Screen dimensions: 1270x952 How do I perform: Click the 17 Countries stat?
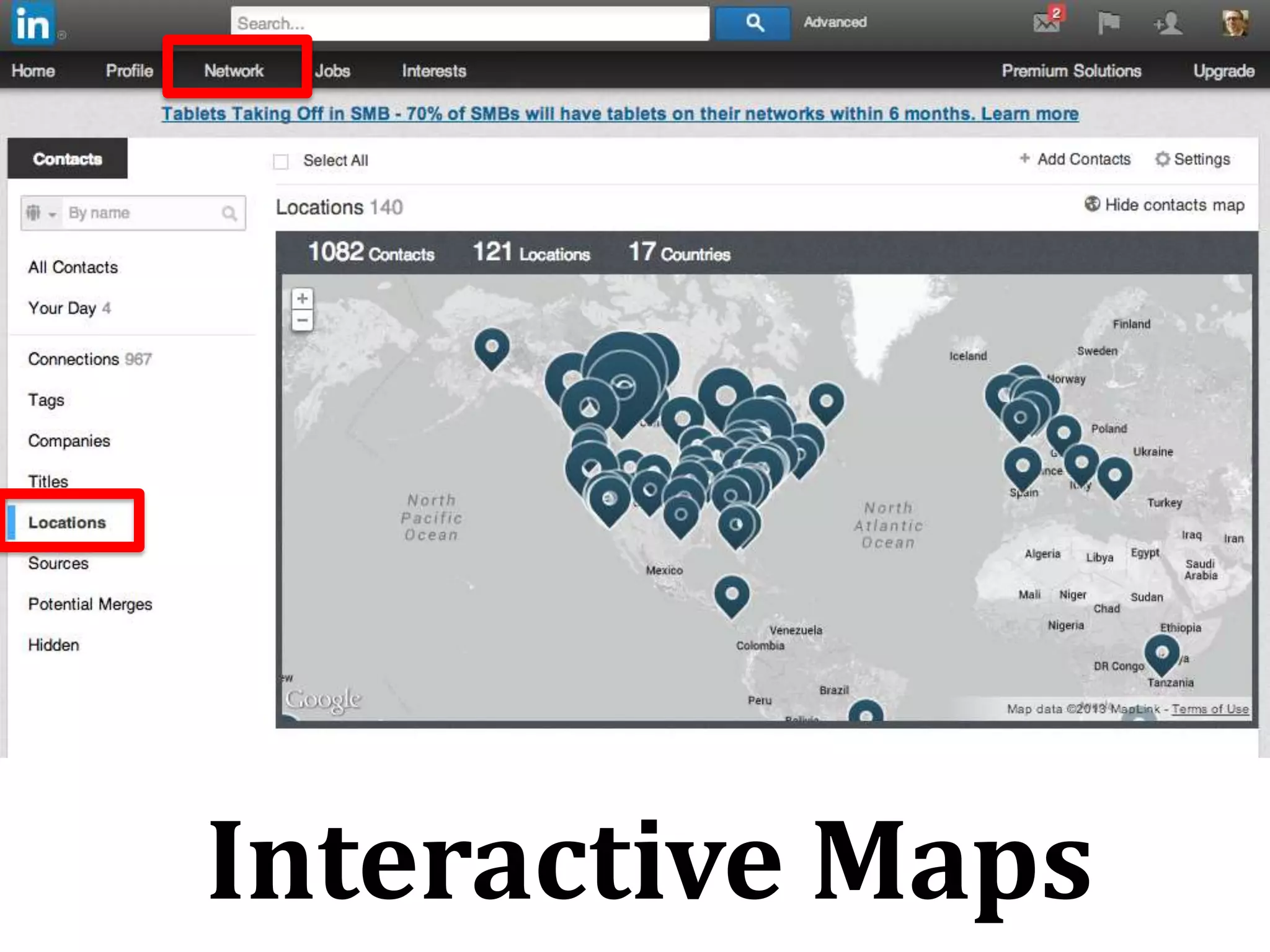pos(679,252)
